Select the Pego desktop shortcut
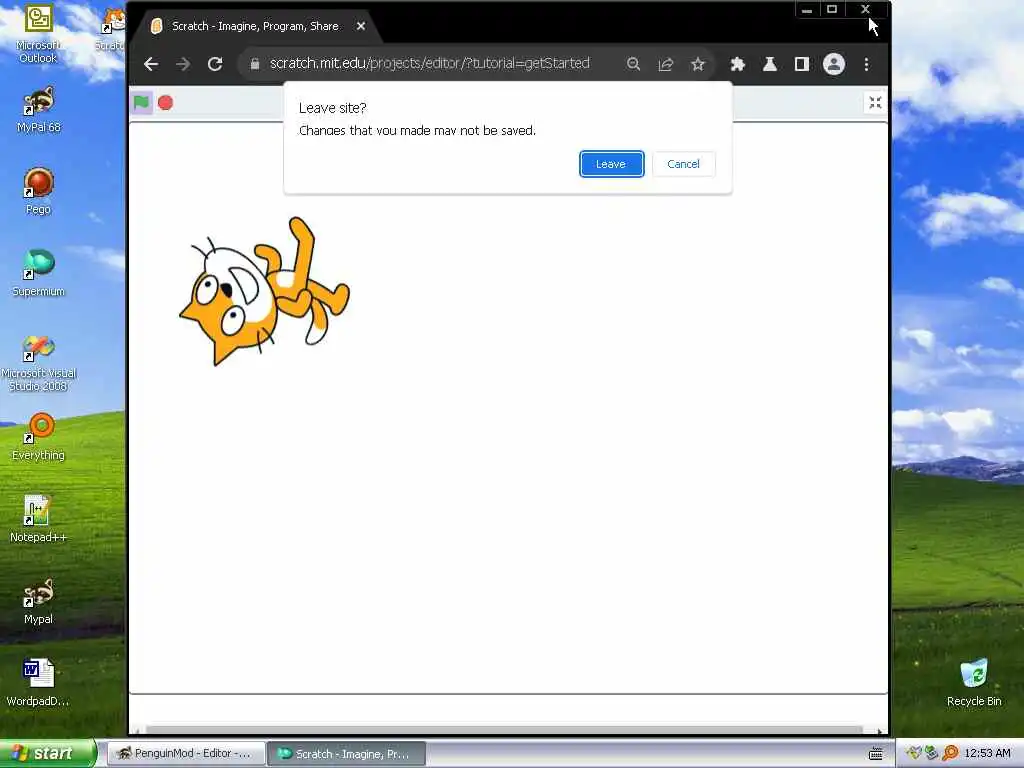The image size is (1024, 768). 39,191
